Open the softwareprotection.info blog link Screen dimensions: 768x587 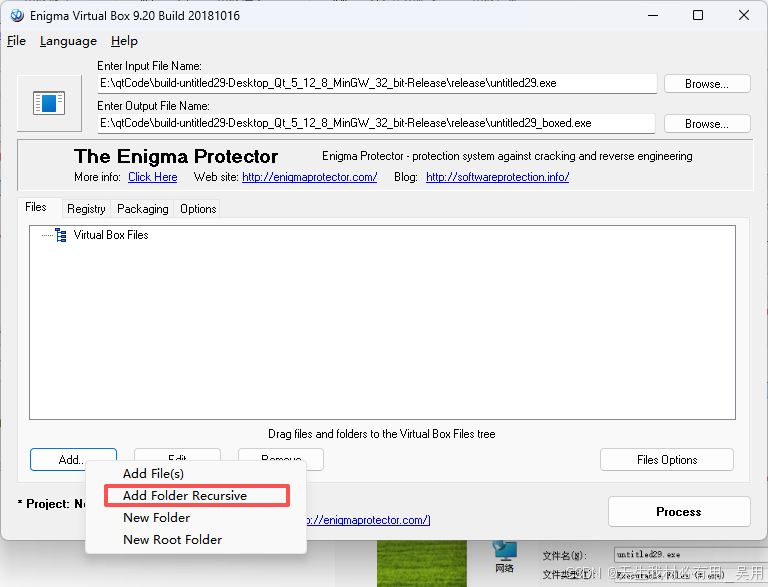[x=497, y=177]
